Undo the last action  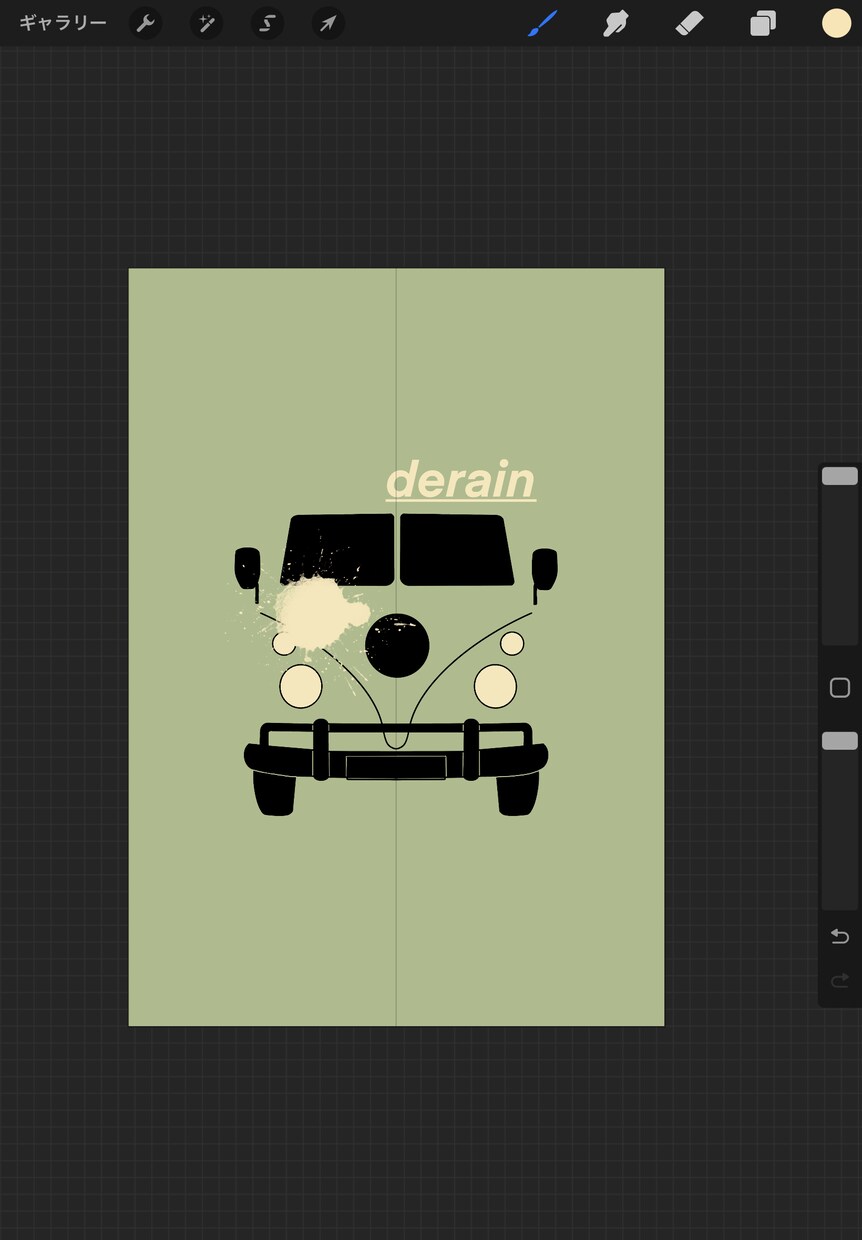(840, 936)
